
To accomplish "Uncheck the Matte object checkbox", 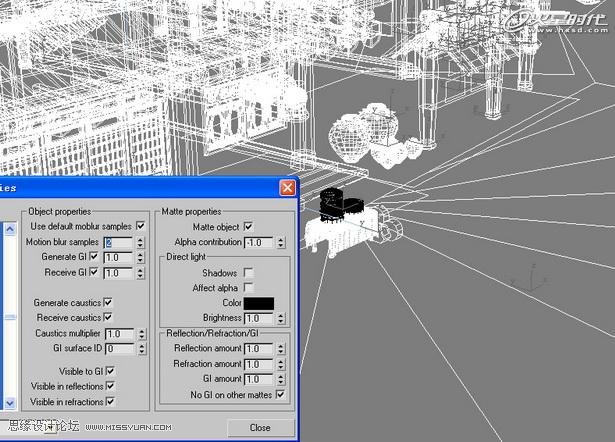I will [248, 227].
